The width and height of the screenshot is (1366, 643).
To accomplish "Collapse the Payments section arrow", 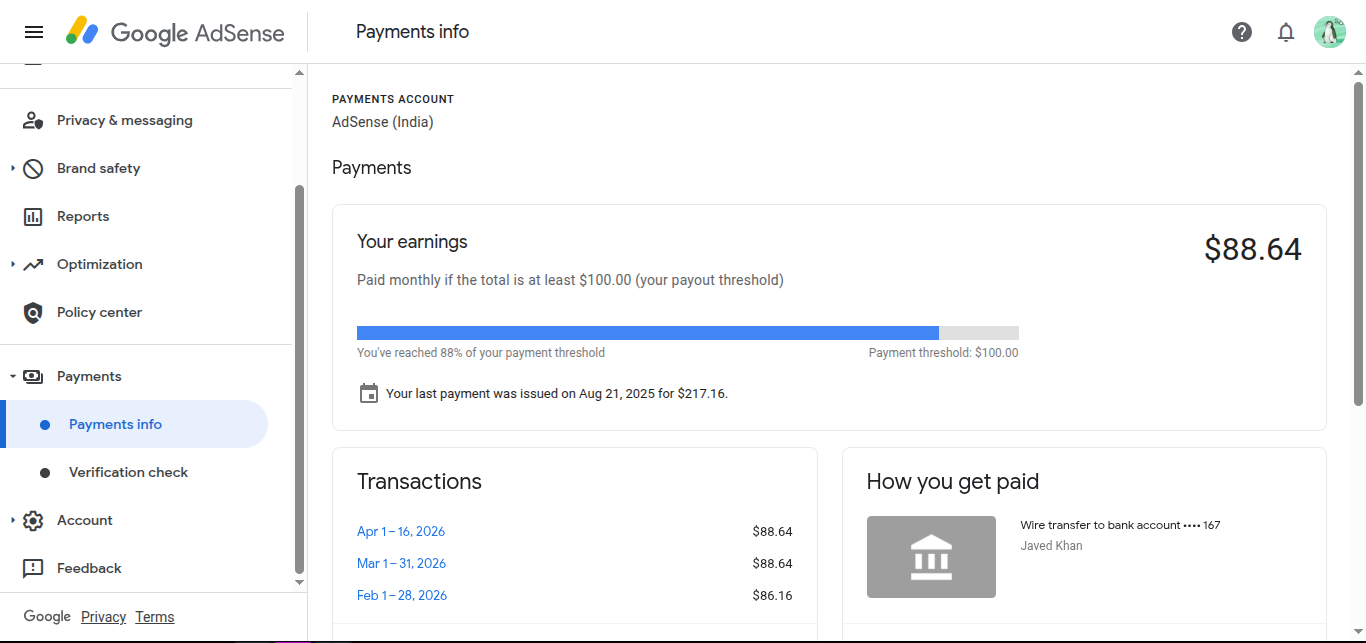I will tap(13, 377).
